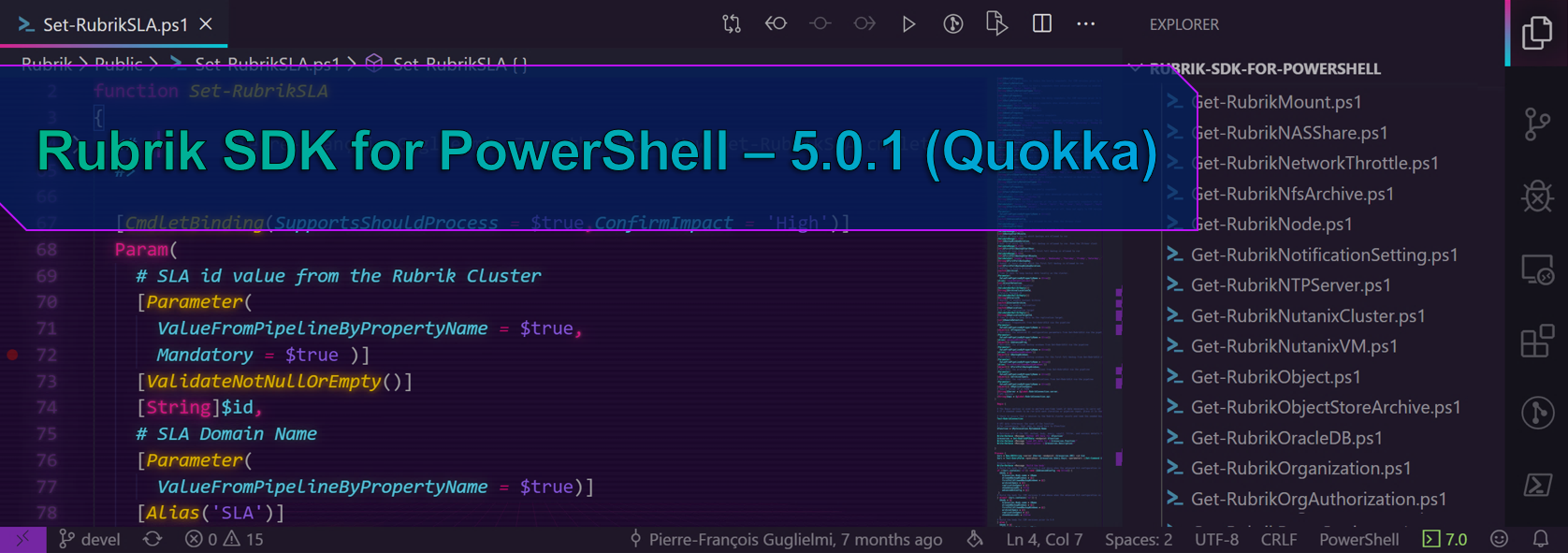1568x553 pixels.
Task: Click the revision circle icon in toolbar
Action: [820, 23]
